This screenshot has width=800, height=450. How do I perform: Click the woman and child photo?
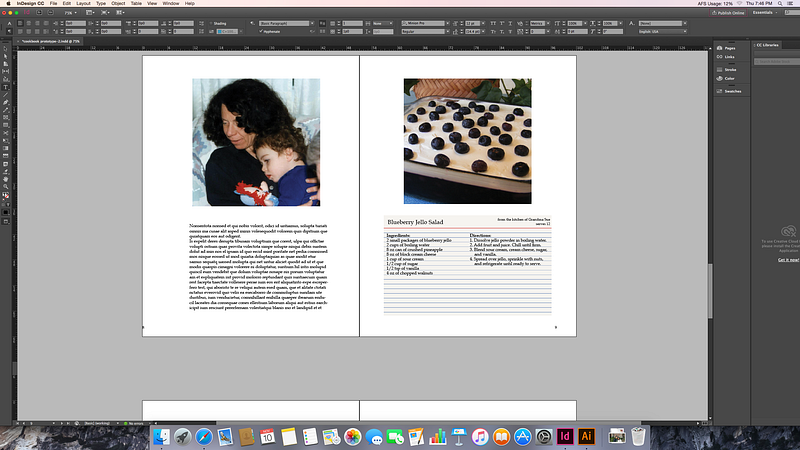pyautogui.click(x=256, y=142)
